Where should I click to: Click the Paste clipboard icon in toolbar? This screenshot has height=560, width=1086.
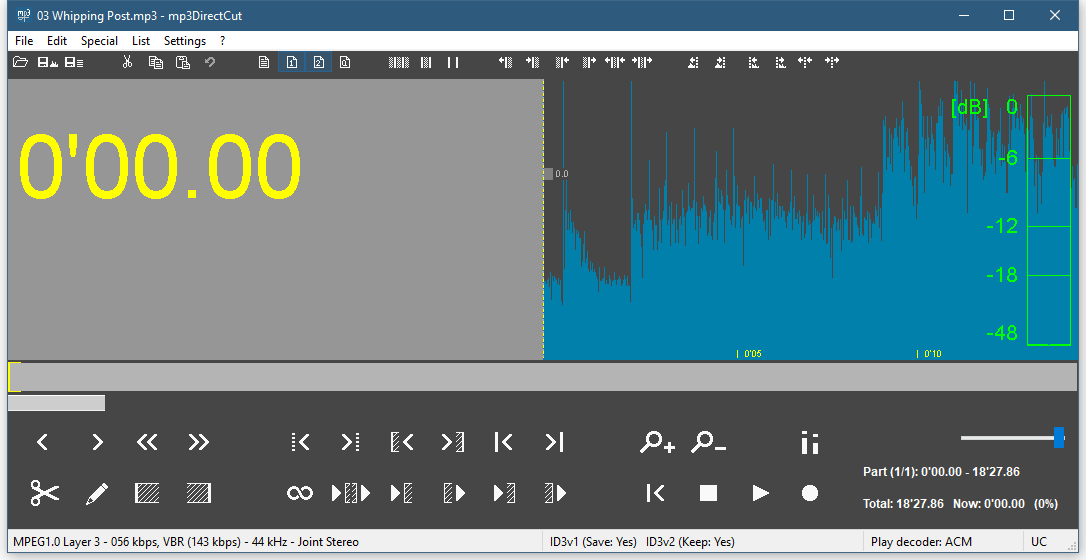(183, 63)
